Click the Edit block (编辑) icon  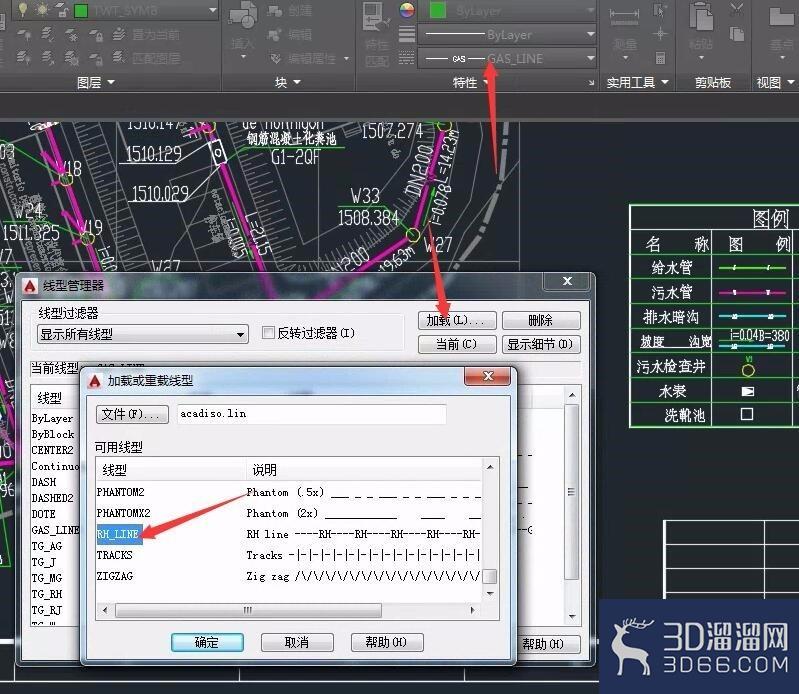pyautogui.click(x=275, y=34)
